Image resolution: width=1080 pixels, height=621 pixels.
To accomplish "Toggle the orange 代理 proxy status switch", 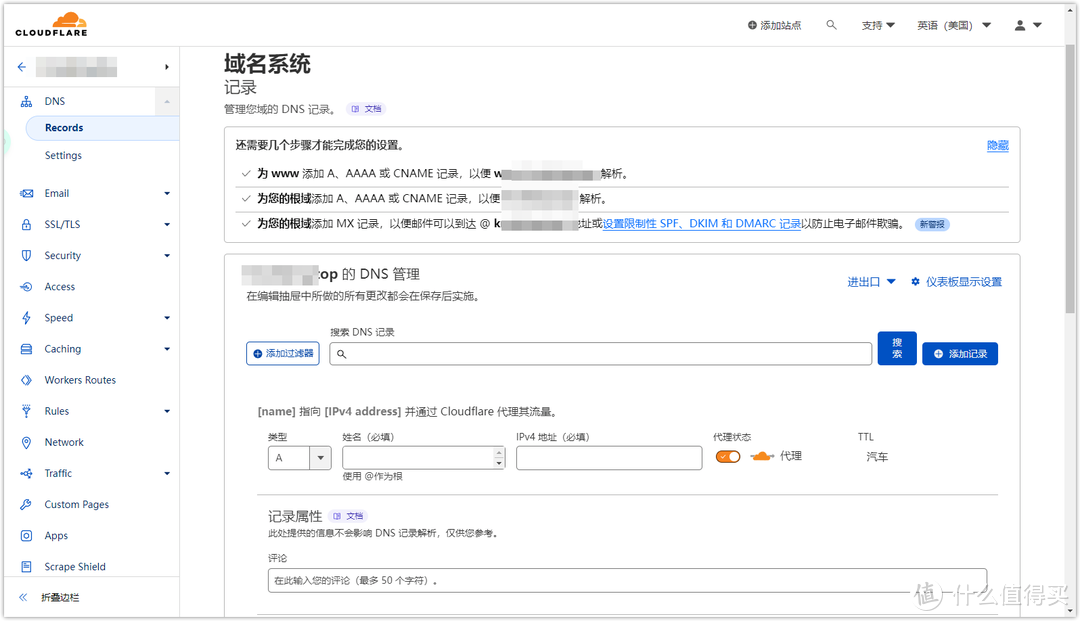I will [727, 455].
